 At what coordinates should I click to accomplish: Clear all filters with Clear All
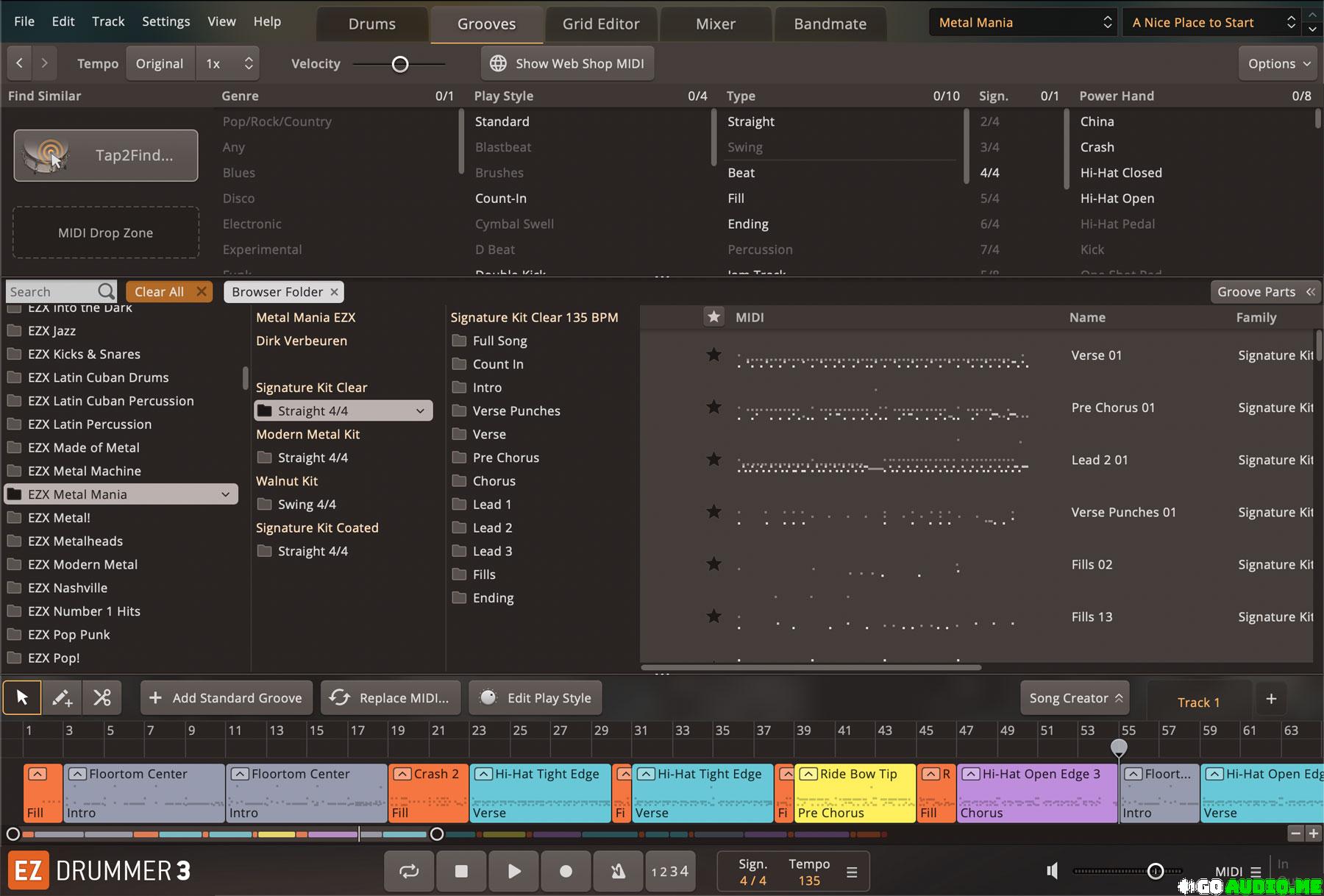pyautogui.click(x=169, y=292)
